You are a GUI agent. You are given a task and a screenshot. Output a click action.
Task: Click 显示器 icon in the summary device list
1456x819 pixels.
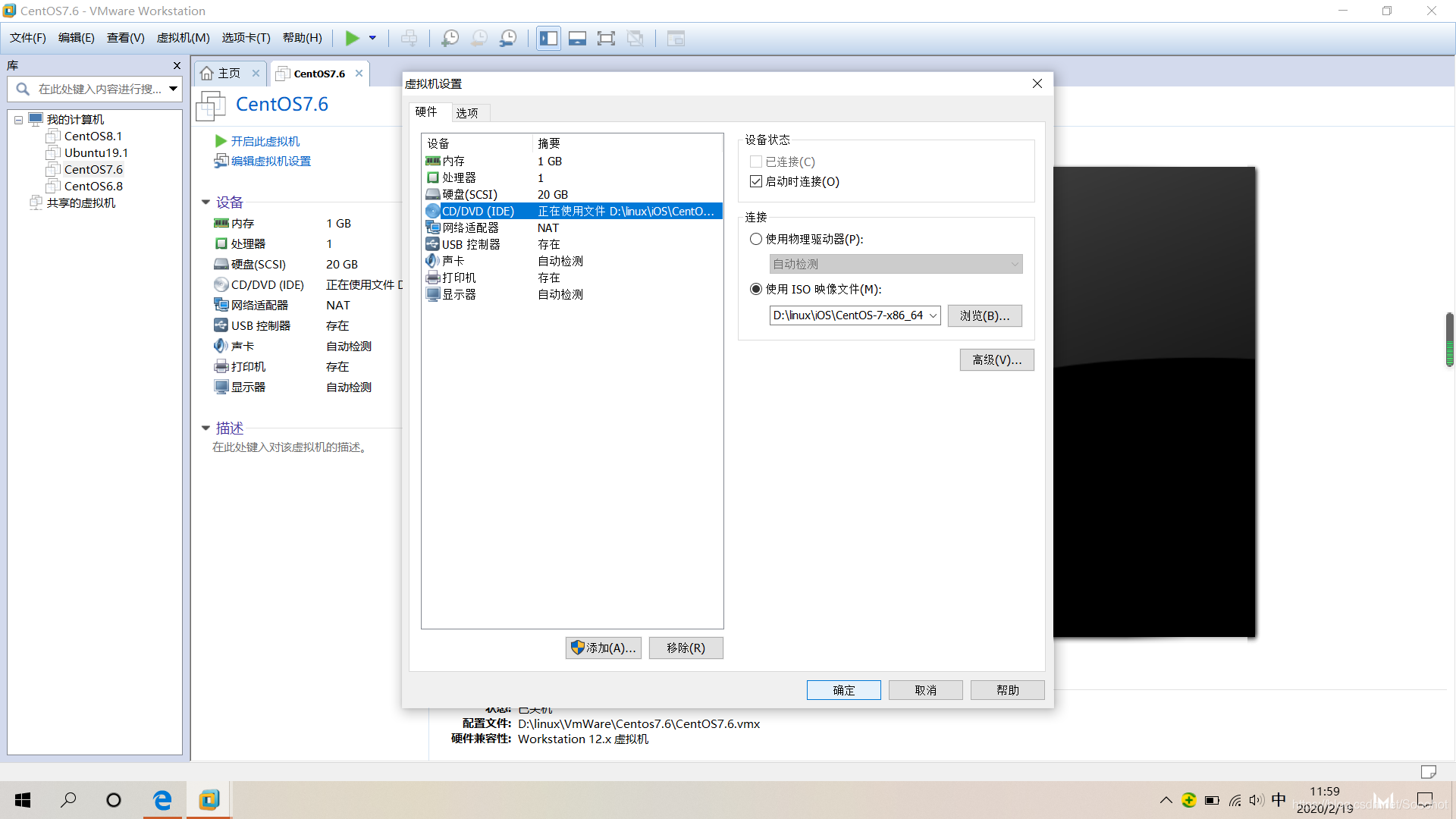coord(221,388)
